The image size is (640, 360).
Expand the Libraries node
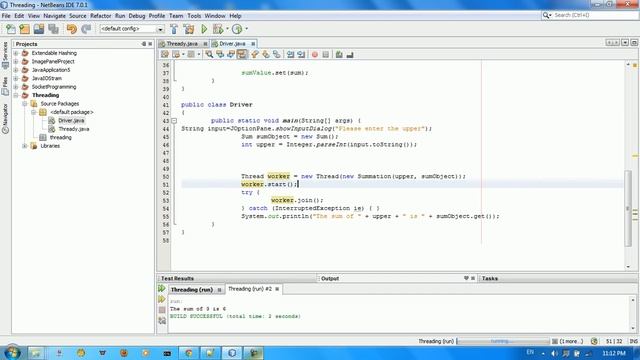(25, 146)
